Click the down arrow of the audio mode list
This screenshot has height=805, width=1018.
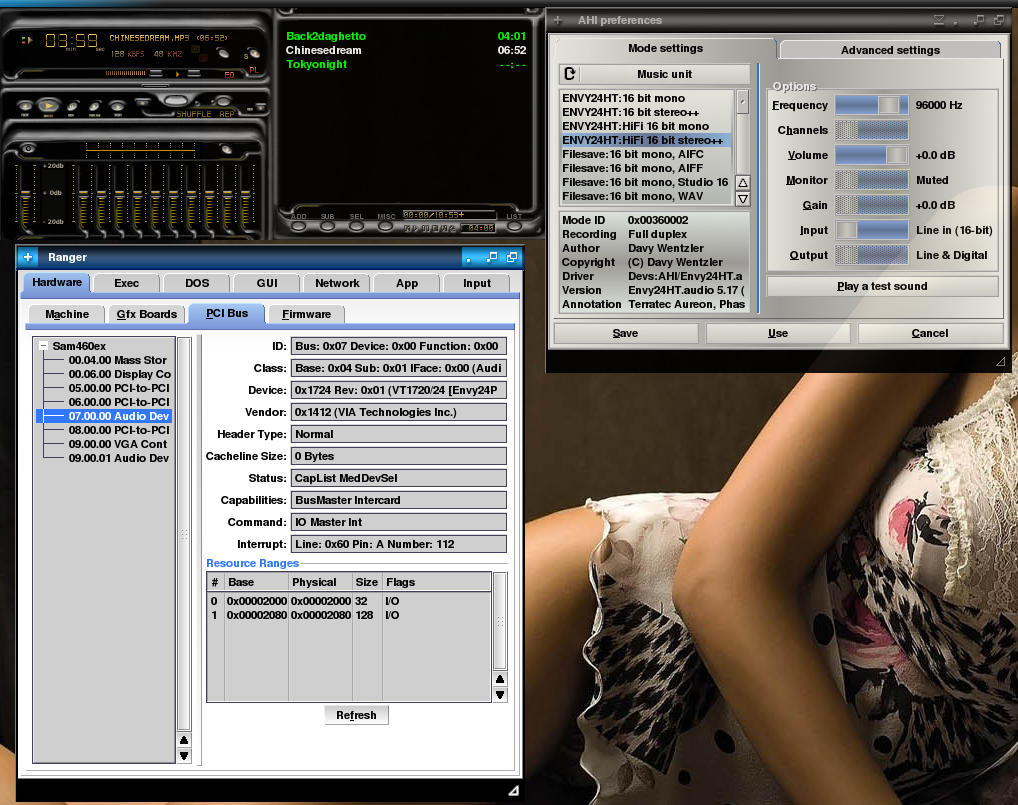pos(742,198)
